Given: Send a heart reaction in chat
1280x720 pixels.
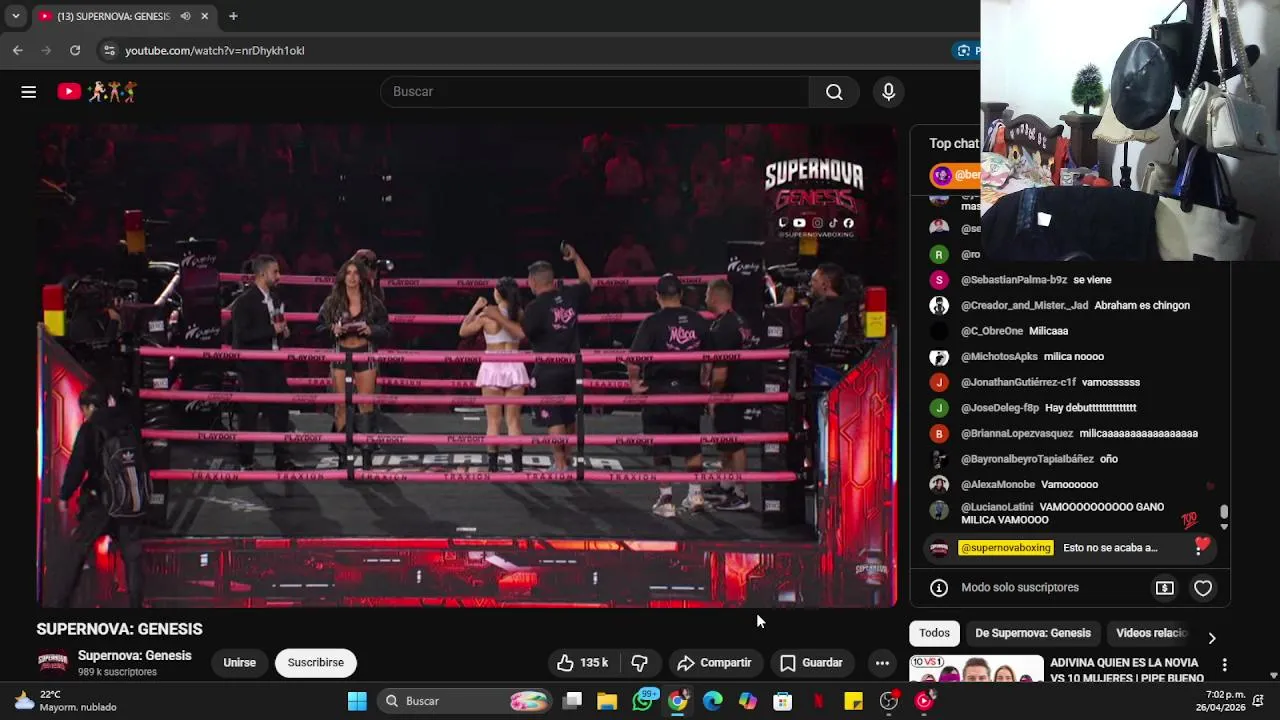Looking at the screenshot, I should point(1203,588).
